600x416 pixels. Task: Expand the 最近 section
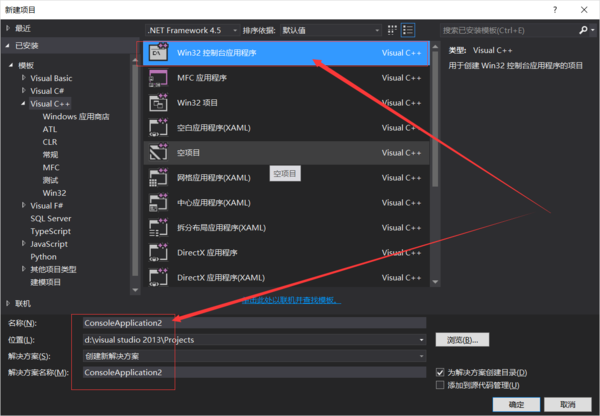pos(8,28)
